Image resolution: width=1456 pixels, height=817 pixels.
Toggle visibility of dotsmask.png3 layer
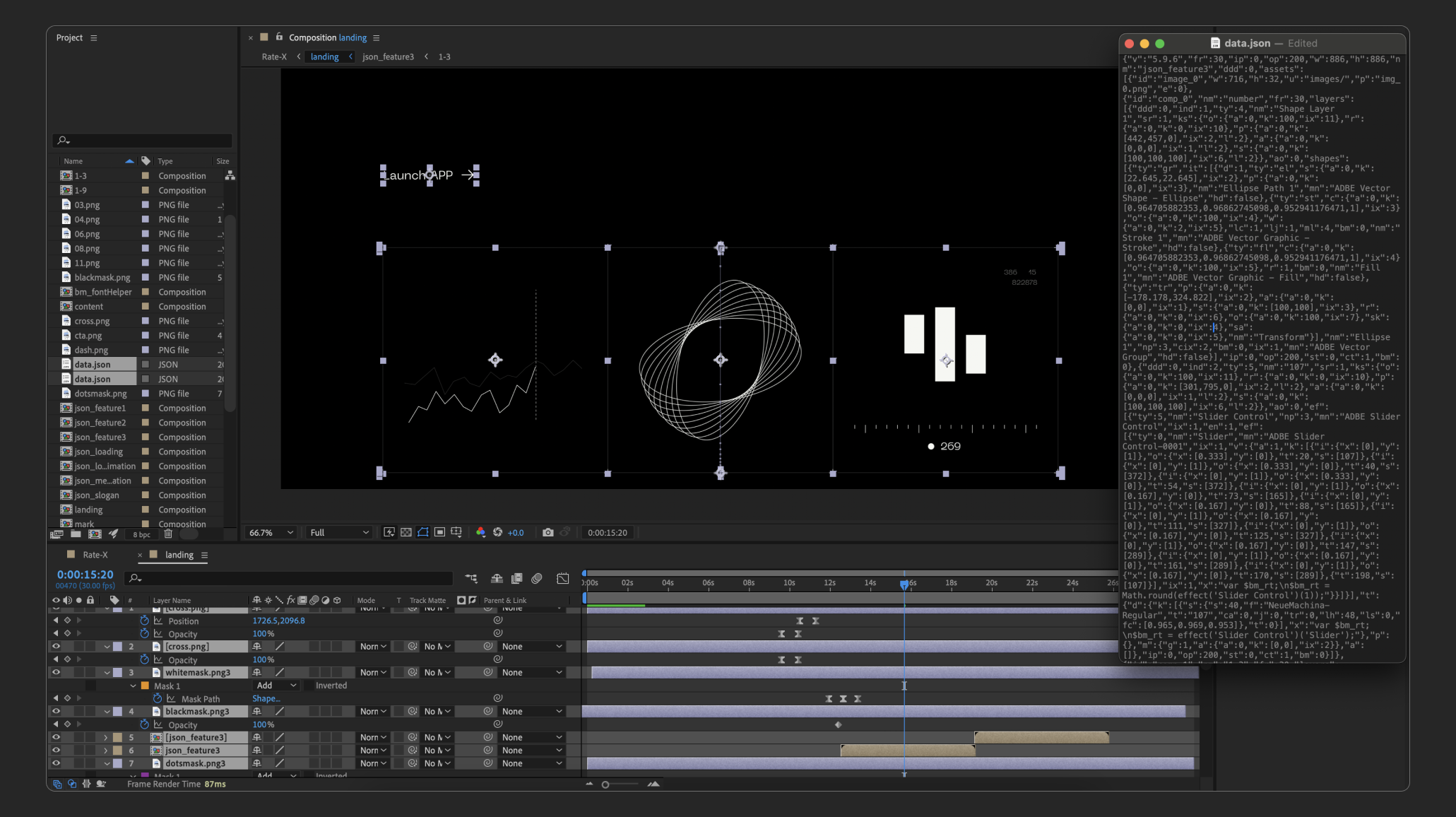coord(56,763)
